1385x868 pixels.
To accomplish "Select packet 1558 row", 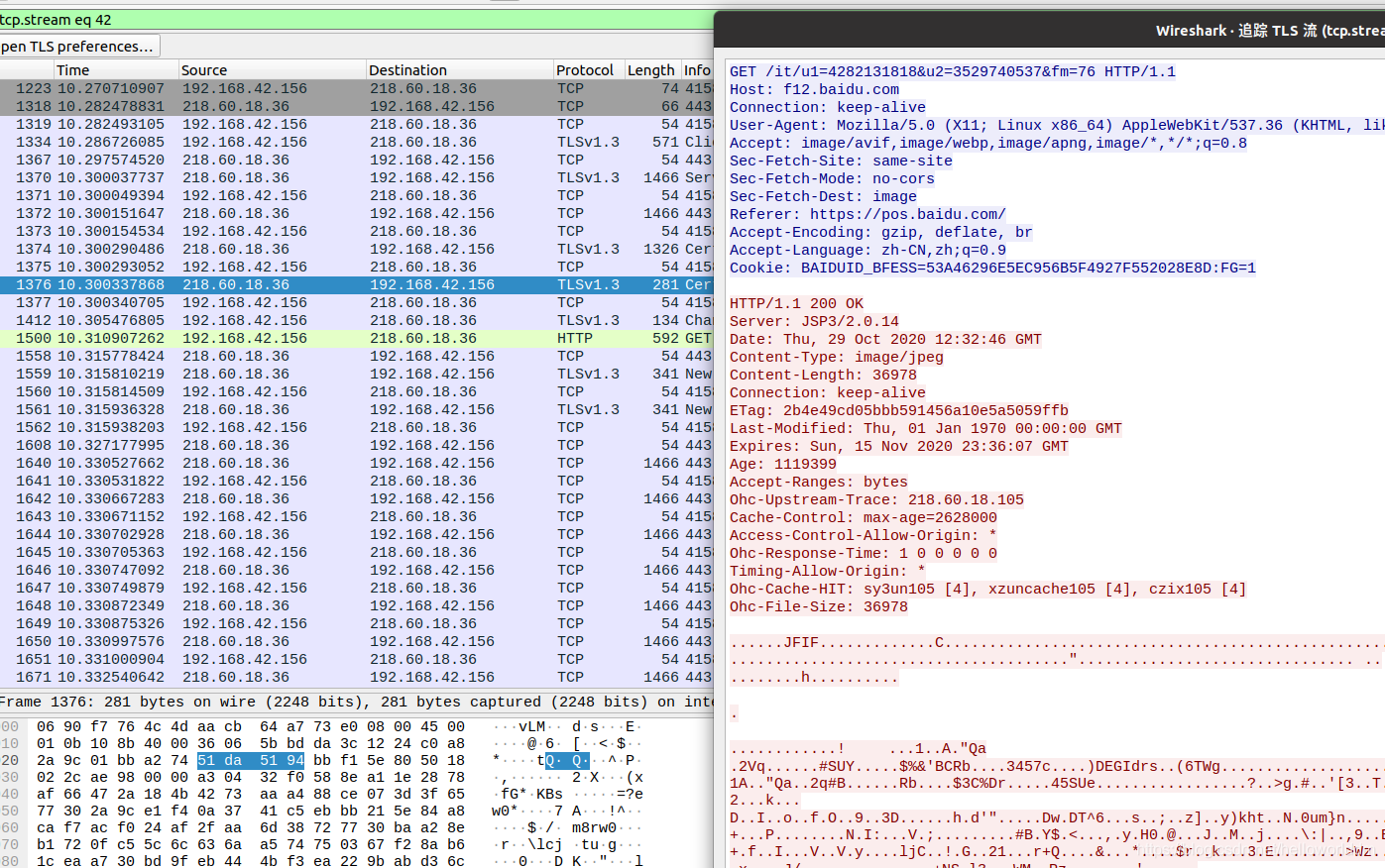I will pyautogui.click(x=357, y=356).
